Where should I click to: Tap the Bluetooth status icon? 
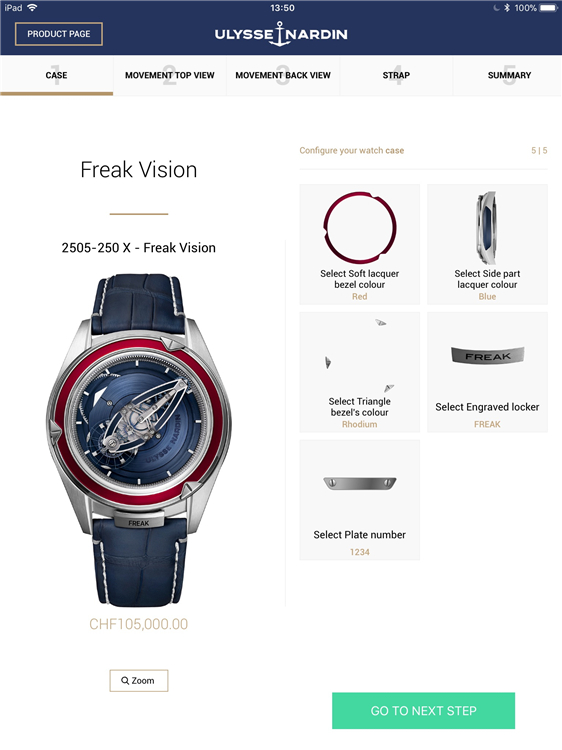coord(507,8)
